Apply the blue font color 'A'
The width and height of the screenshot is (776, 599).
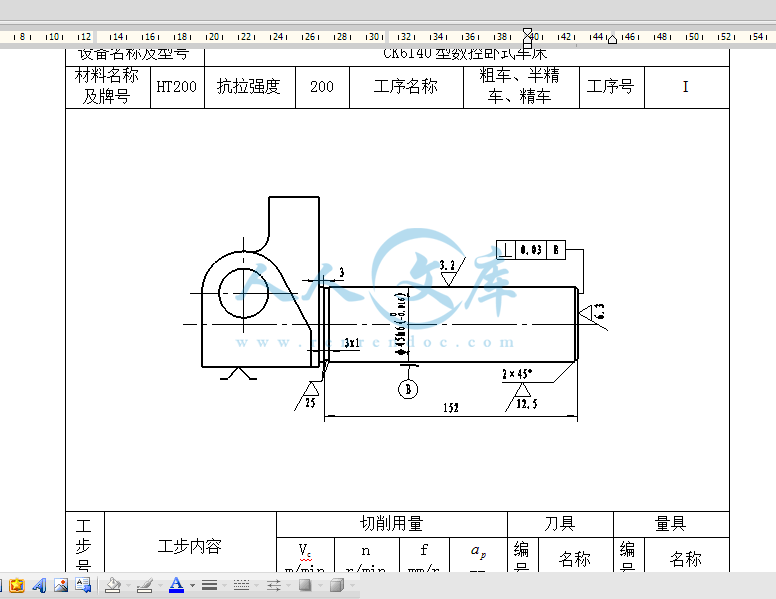point(176,586)
